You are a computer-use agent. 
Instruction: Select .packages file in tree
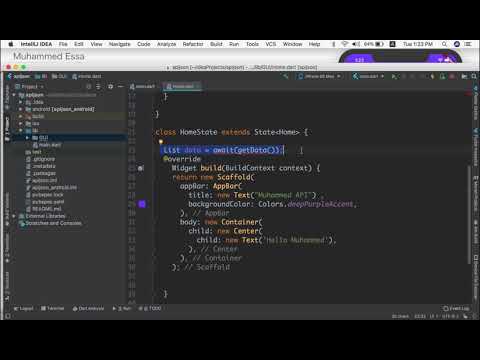(x=41, y=173)
